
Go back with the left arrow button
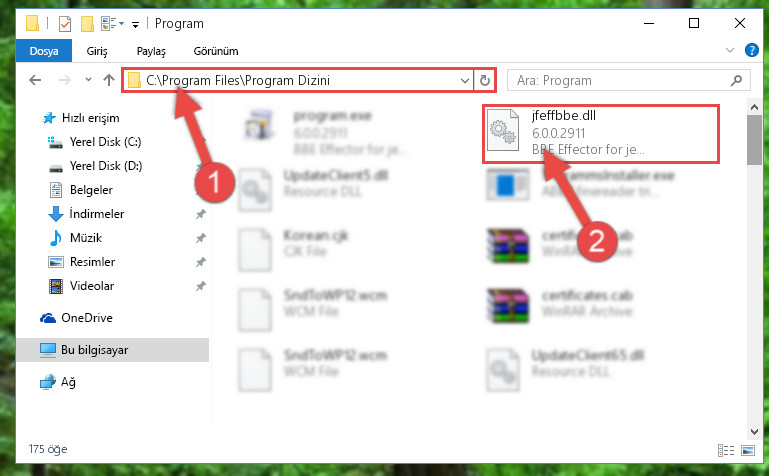(x=35, y=80)
